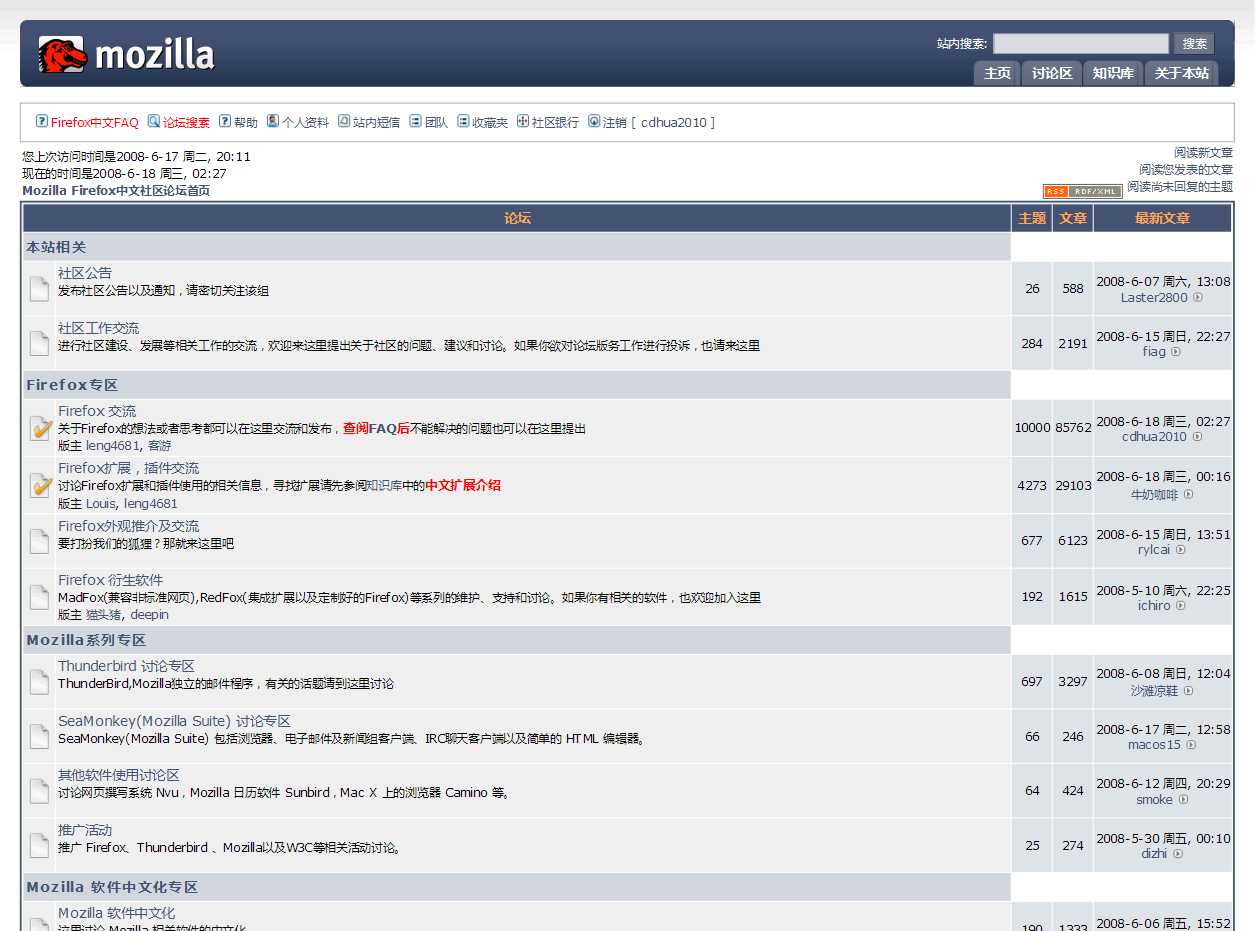1255x931 pixels.
Task: Click post count 85762 cell
Action: 1073,427
